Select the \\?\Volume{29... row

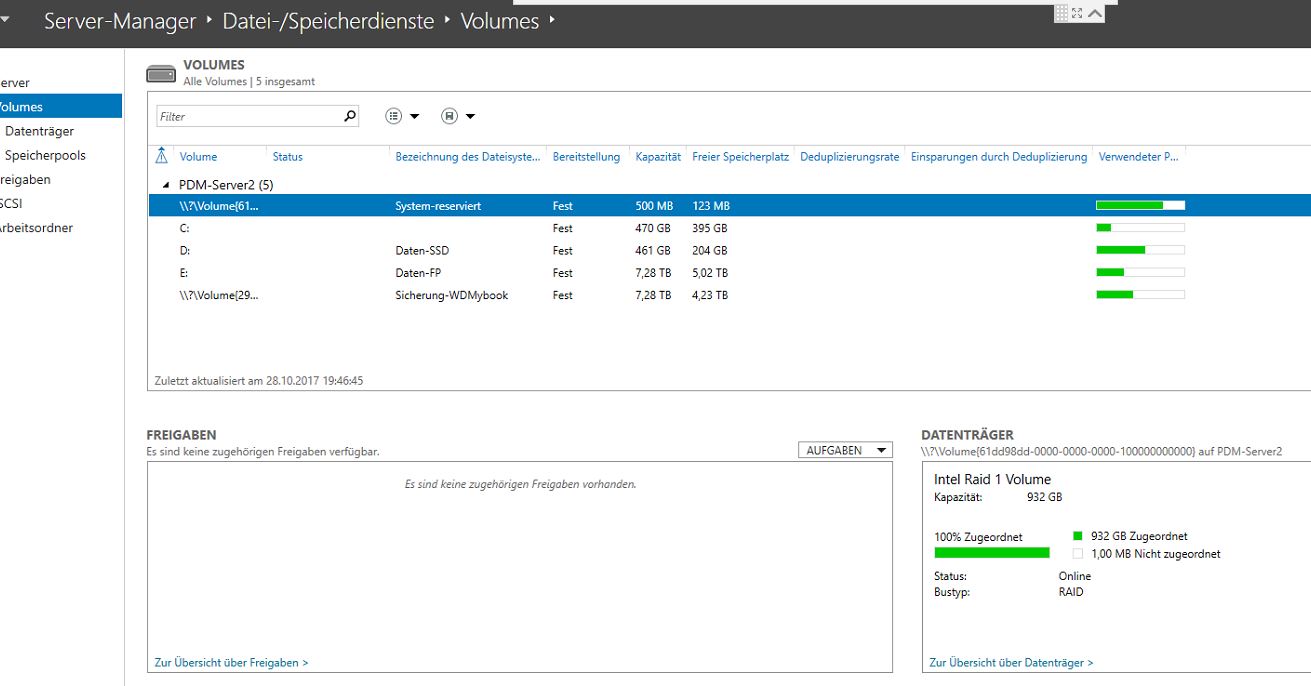coord(729,295)
